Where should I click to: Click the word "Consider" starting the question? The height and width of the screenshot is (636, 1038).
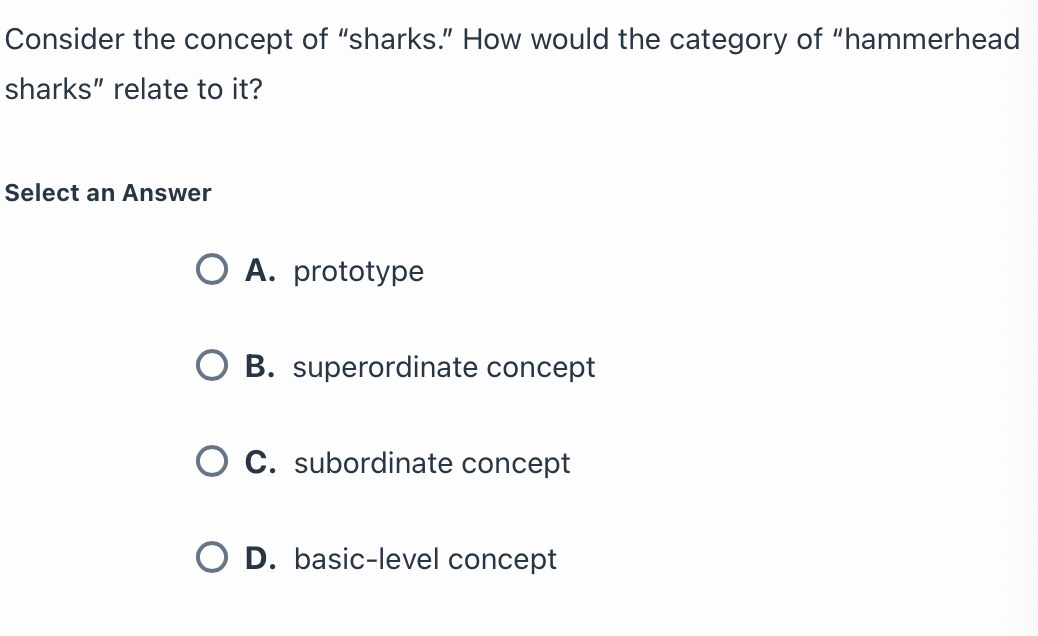point(64,39)
